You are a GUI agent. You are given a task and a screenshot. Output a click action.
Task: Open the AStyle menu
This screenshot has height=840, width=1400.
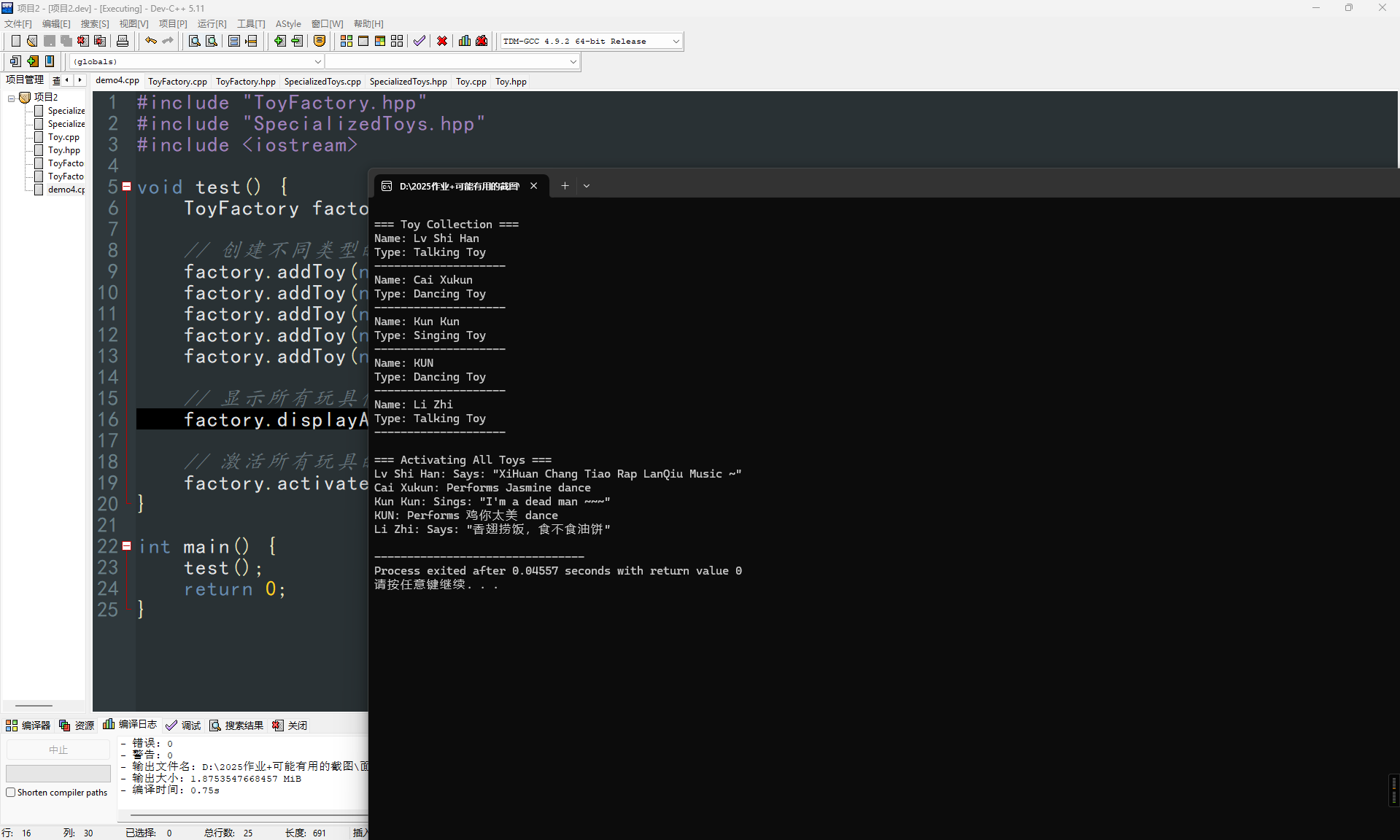[x=288, y=24]
